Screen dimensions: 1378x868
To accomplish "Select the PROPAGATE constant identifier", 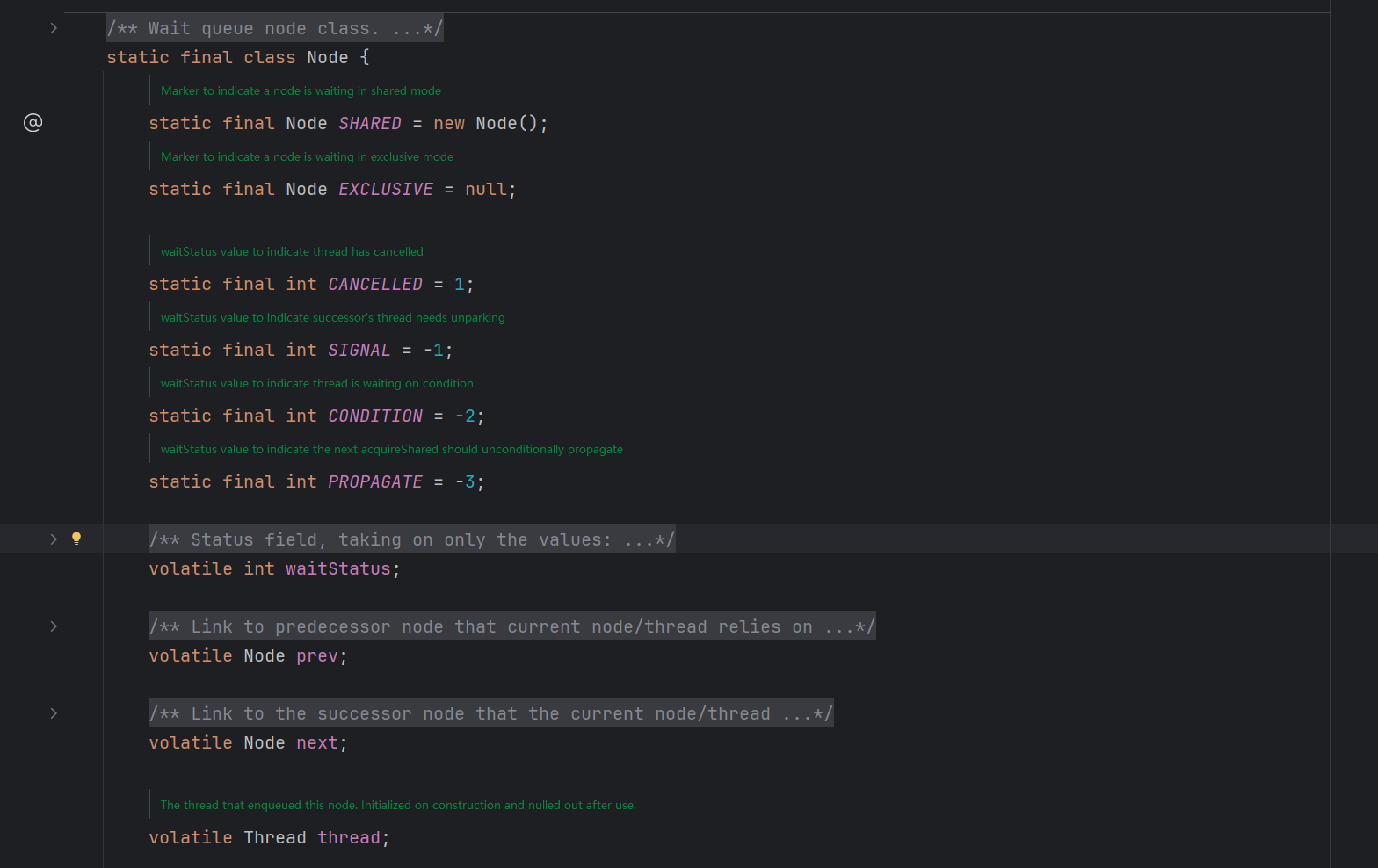I will pyautogui.click(x=374, y=482).
